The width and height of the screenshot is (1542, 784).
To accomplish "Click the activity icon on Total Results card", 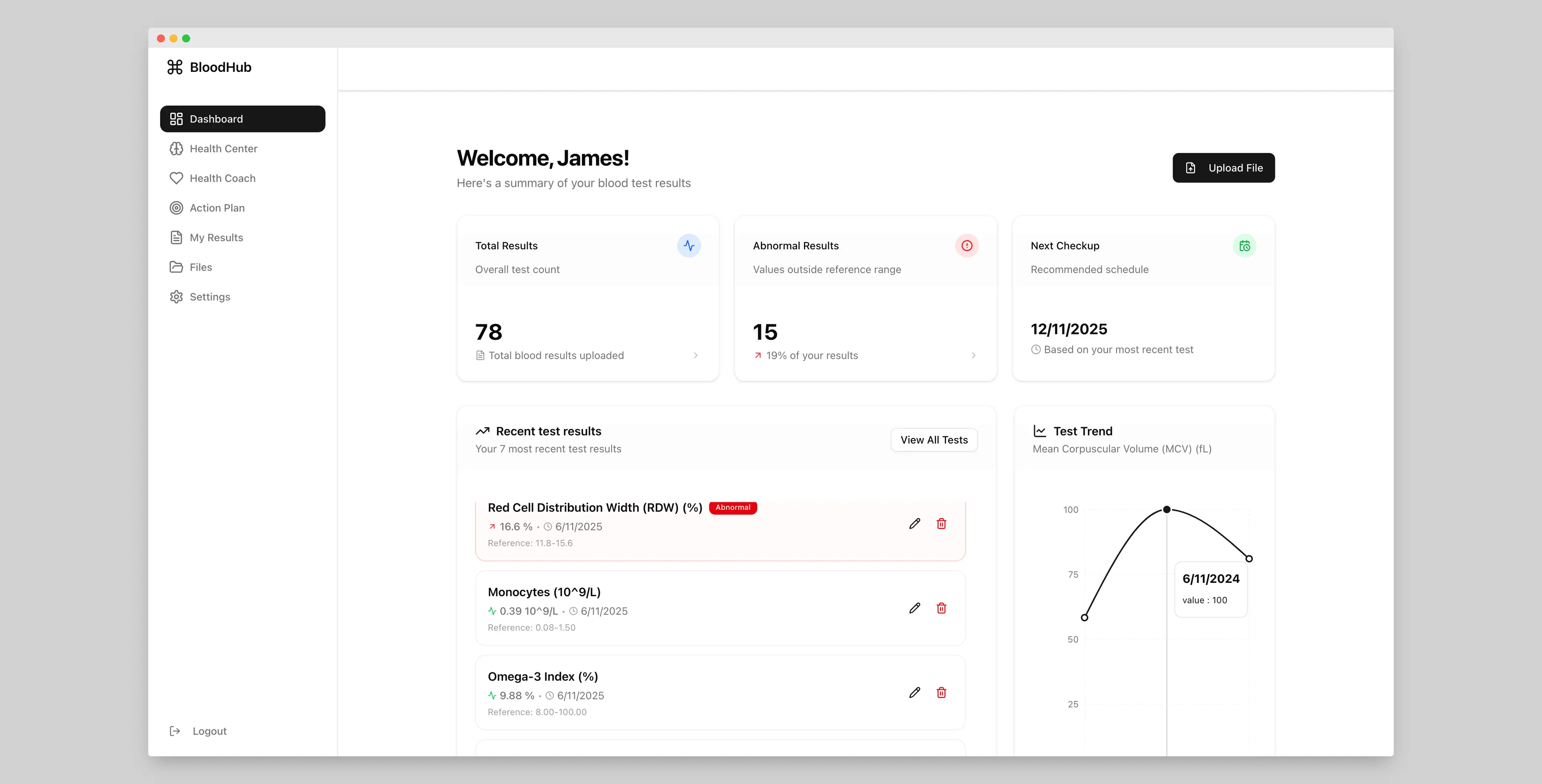I will click(x=689, y=245).
